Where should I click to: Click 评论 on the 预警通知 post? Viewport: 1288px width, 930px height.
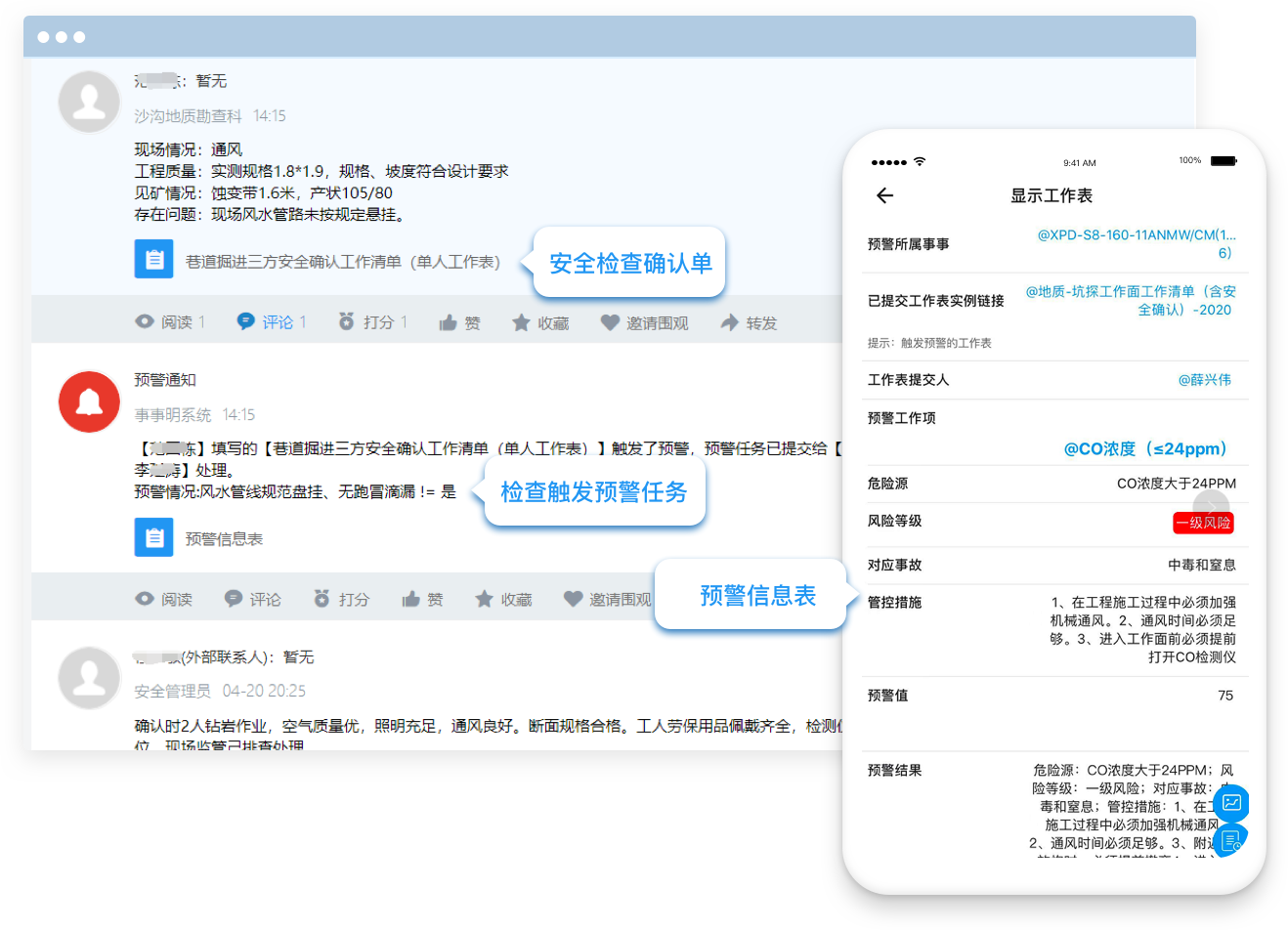[x=252, y=599]
